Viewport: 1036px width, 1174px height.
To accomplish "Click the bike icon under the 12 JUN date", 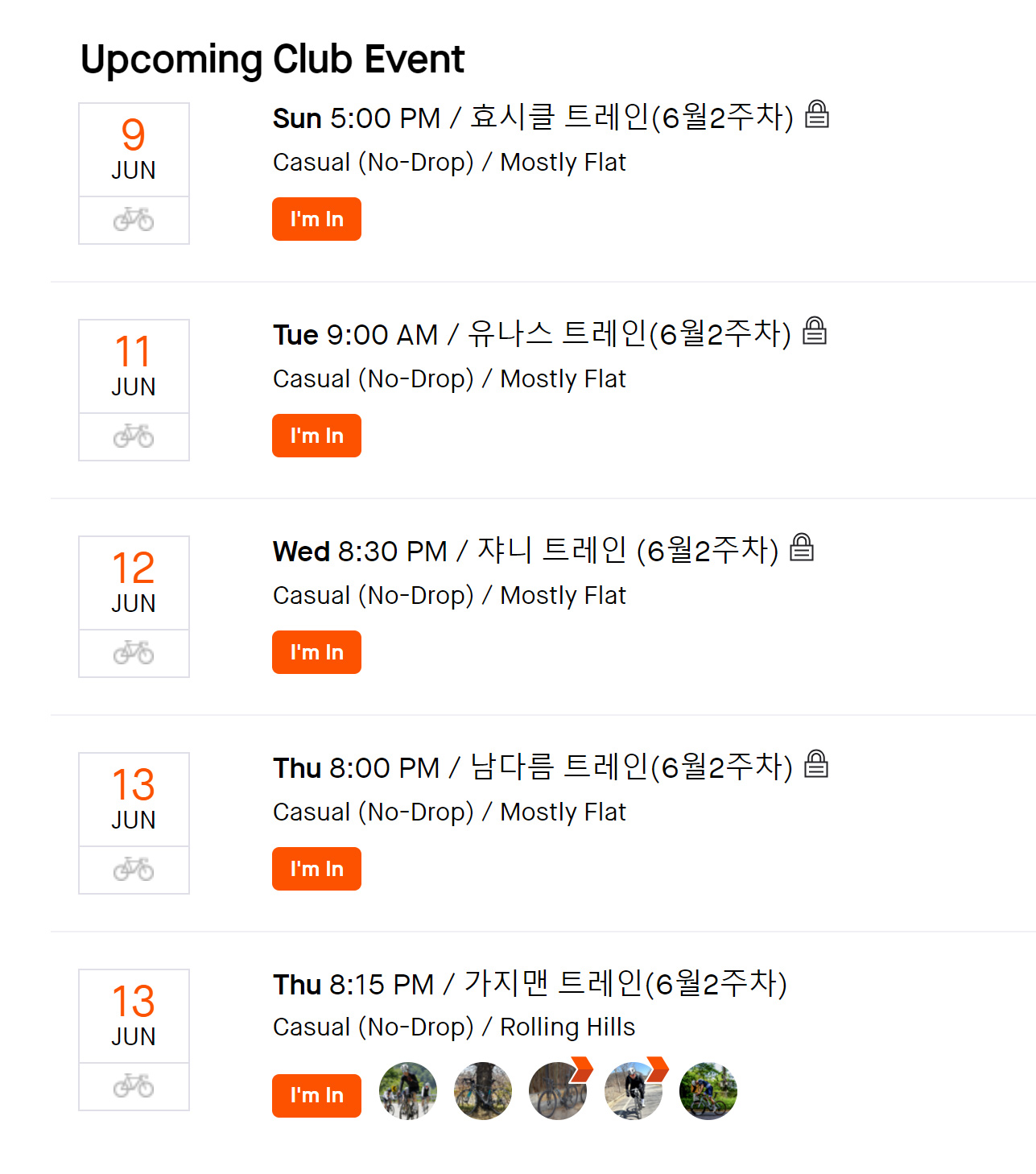I will [x=134, y=652].
